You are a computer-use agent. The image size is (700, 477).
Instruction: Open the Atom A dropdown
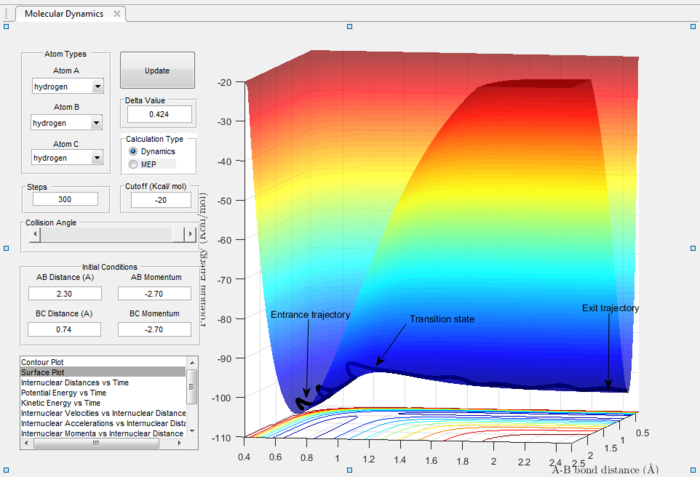tap(97, 87)
